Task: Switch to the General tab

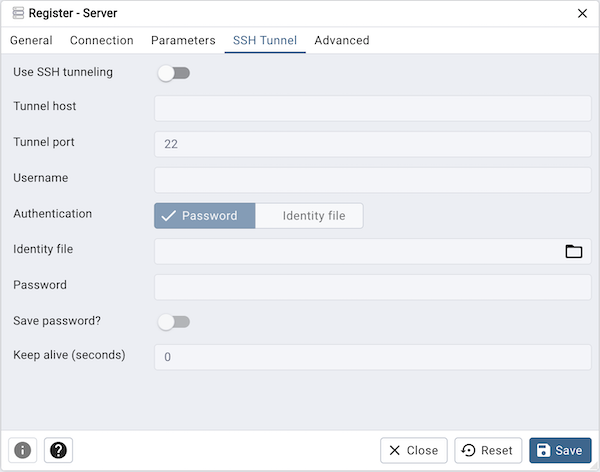Action: pos(31,41)
